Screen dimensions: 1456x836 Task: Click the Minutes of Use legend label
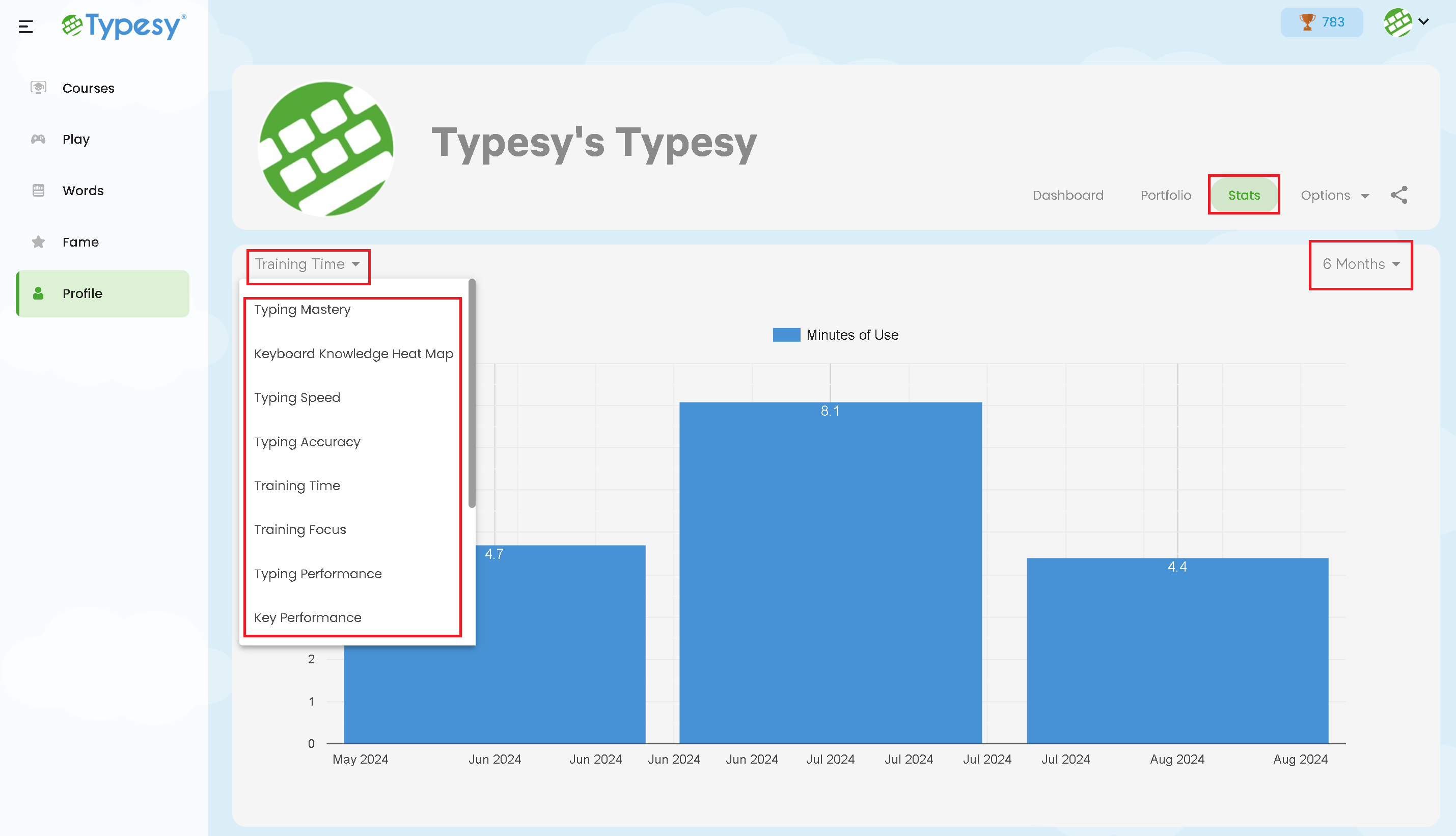[852, 335]
